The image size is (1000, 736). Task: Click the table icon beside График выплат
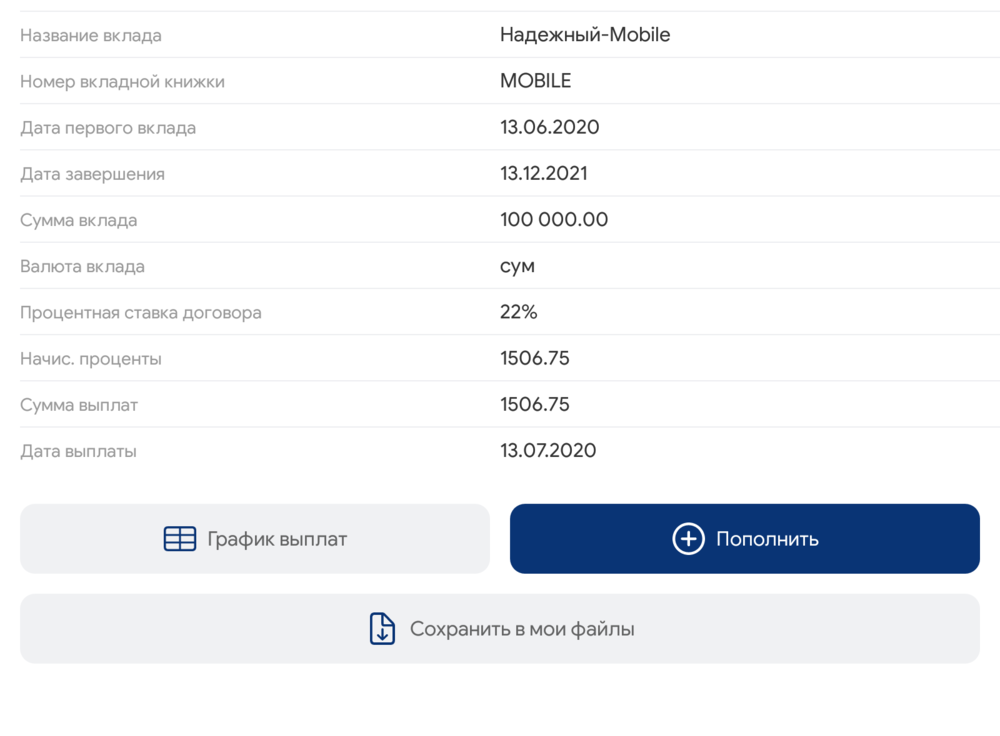pyautogui.click(x=180, y=539)
